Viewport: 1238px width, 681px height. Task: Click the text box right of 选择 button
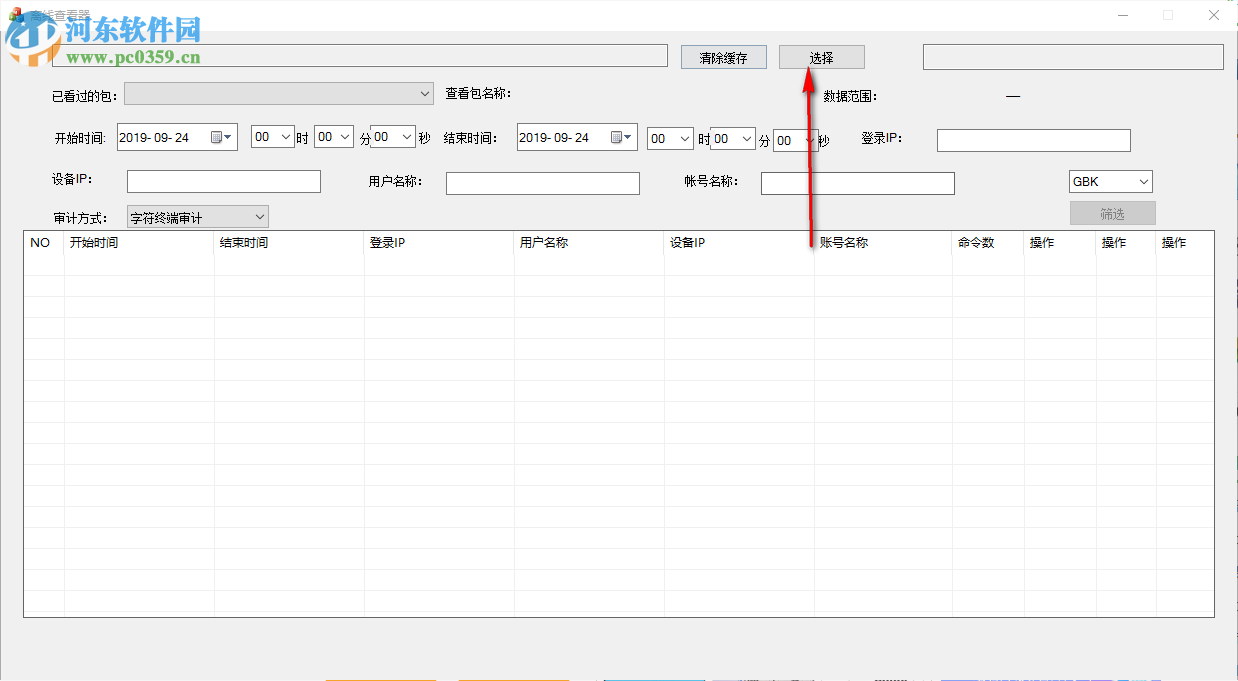point(1073,57)
